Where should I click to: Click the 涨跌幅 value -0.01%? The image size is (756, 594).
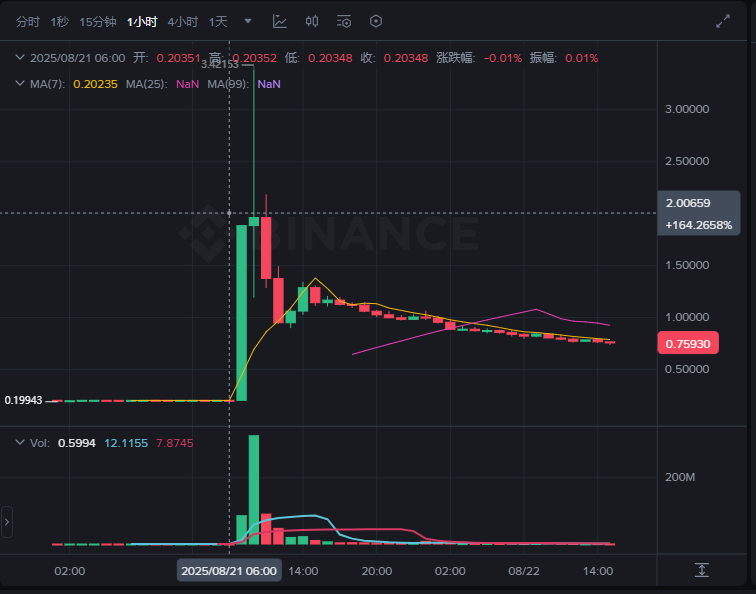coord(503,58)
